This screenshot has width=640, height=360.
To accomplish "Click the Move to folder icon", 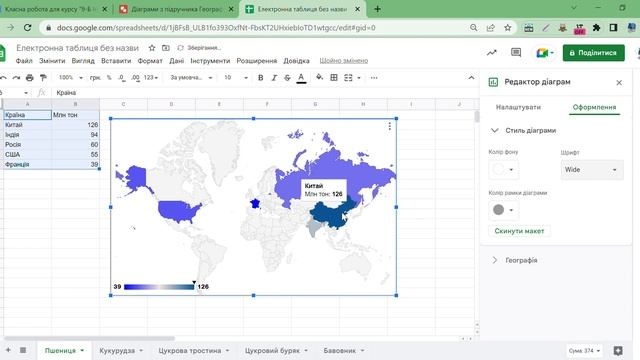I will pyautogui.click(x=166, y=48).
